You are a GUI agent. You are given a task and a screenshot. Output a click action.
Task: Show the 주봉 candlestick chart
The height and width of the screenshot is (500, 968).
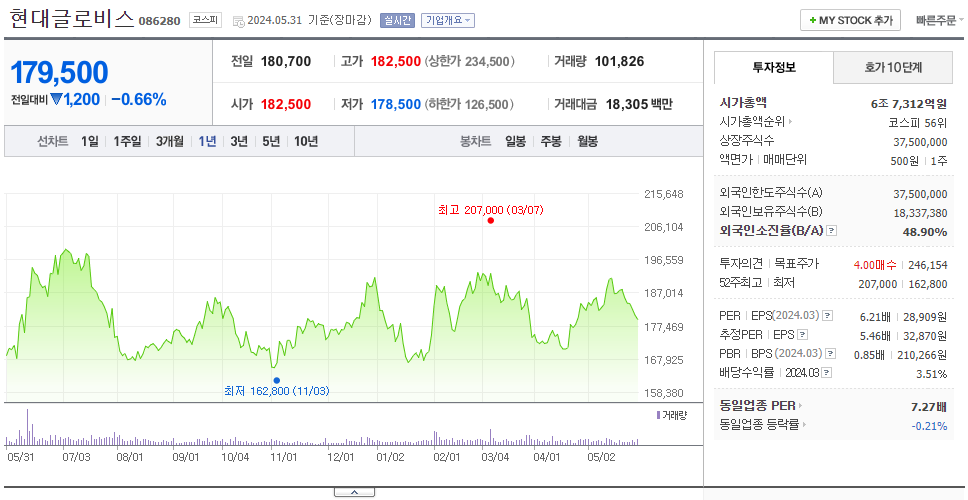pyautogui.click(x=551, y=141)
